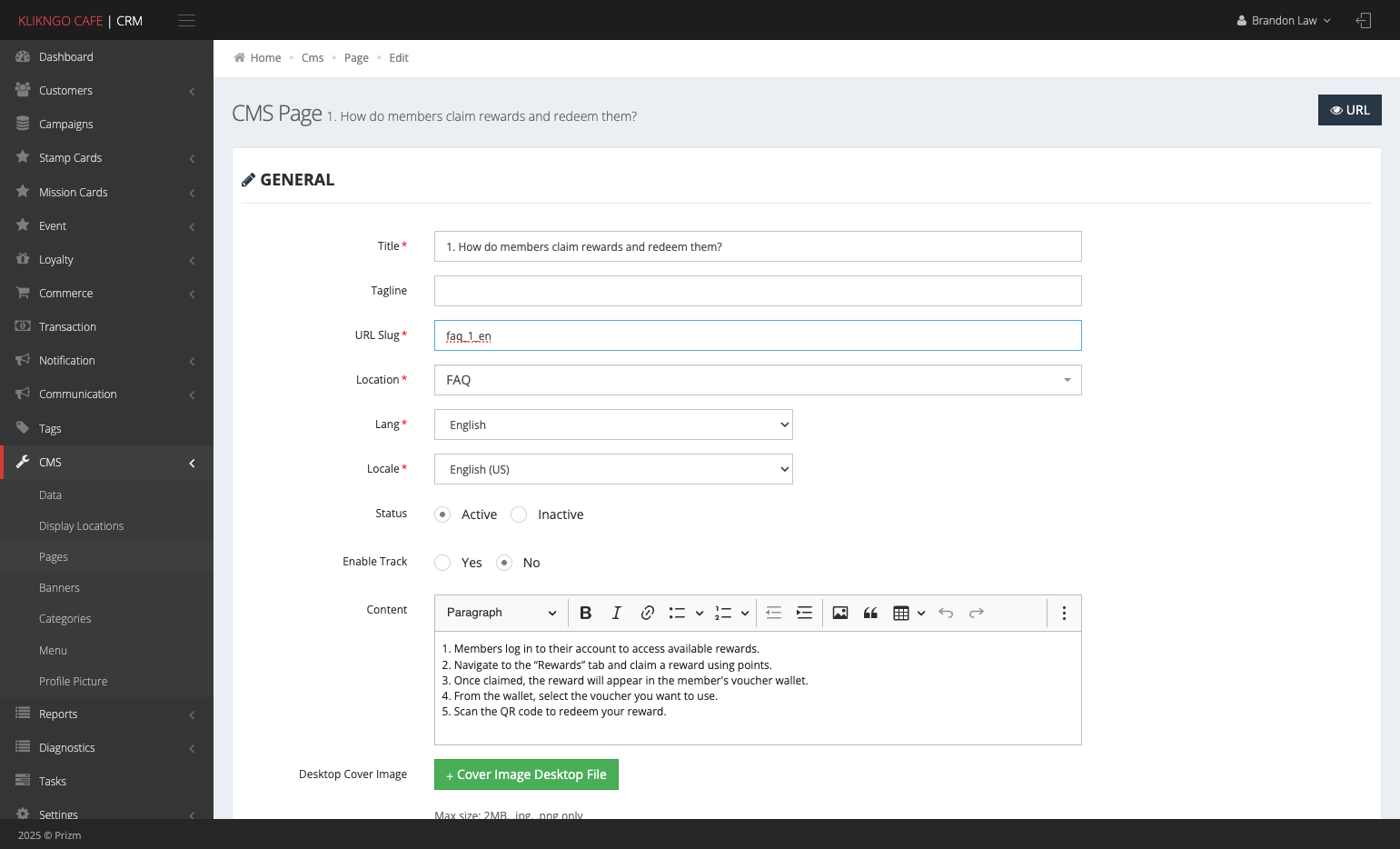Increase indent in content editor

804,613
